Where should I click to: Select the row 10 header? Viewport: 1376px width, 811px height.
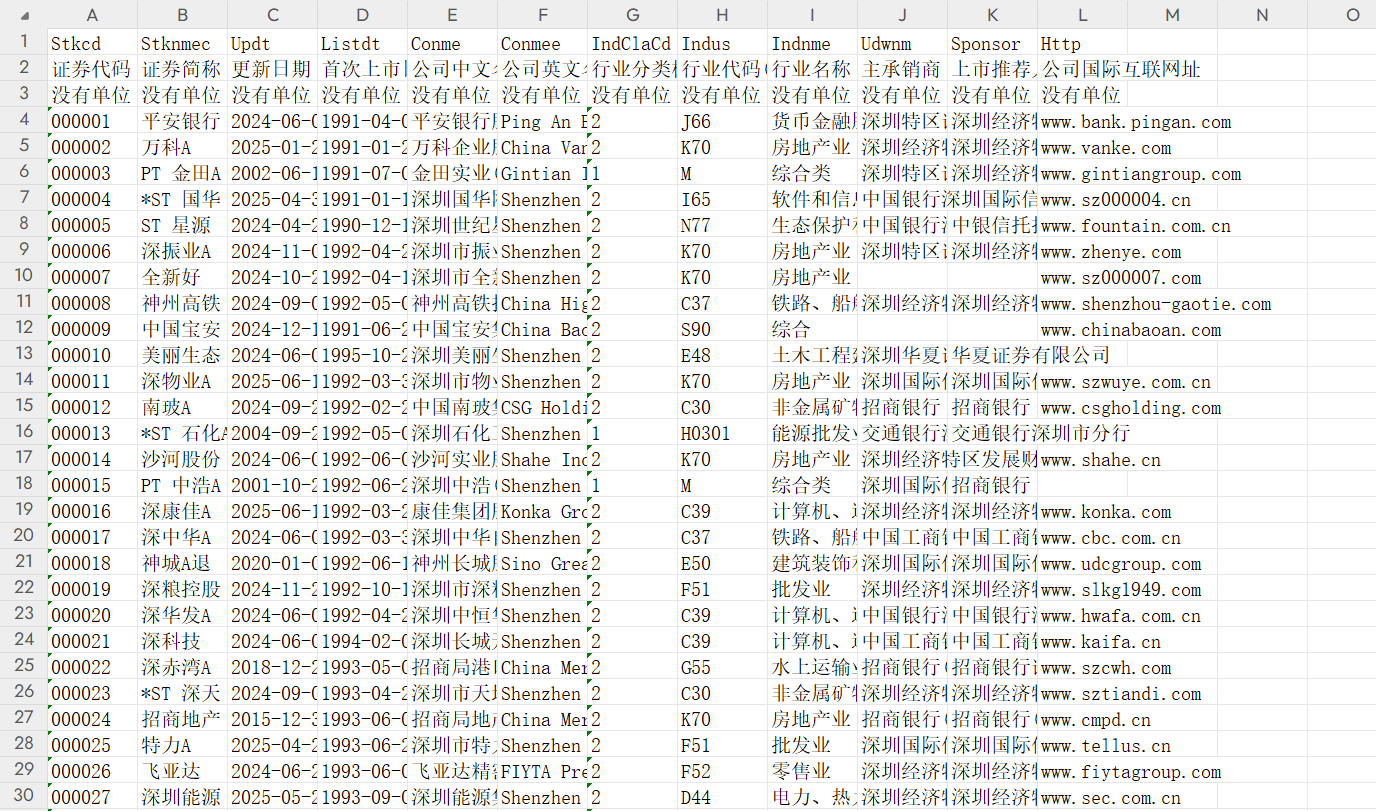click(x=24, y=277)
